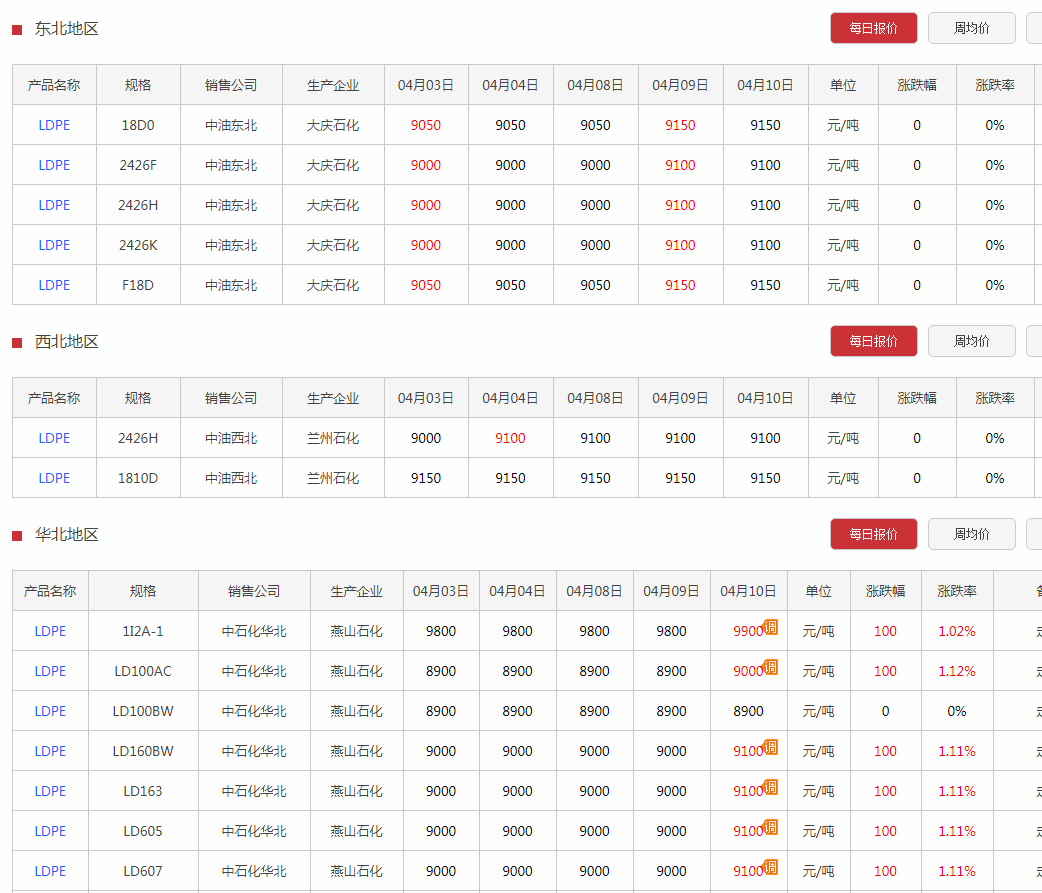The height and width of the screenshot is (893, 1042).
Task: Switch to 周均价 in 西北地区 section
Action: (x=972, y=341)
